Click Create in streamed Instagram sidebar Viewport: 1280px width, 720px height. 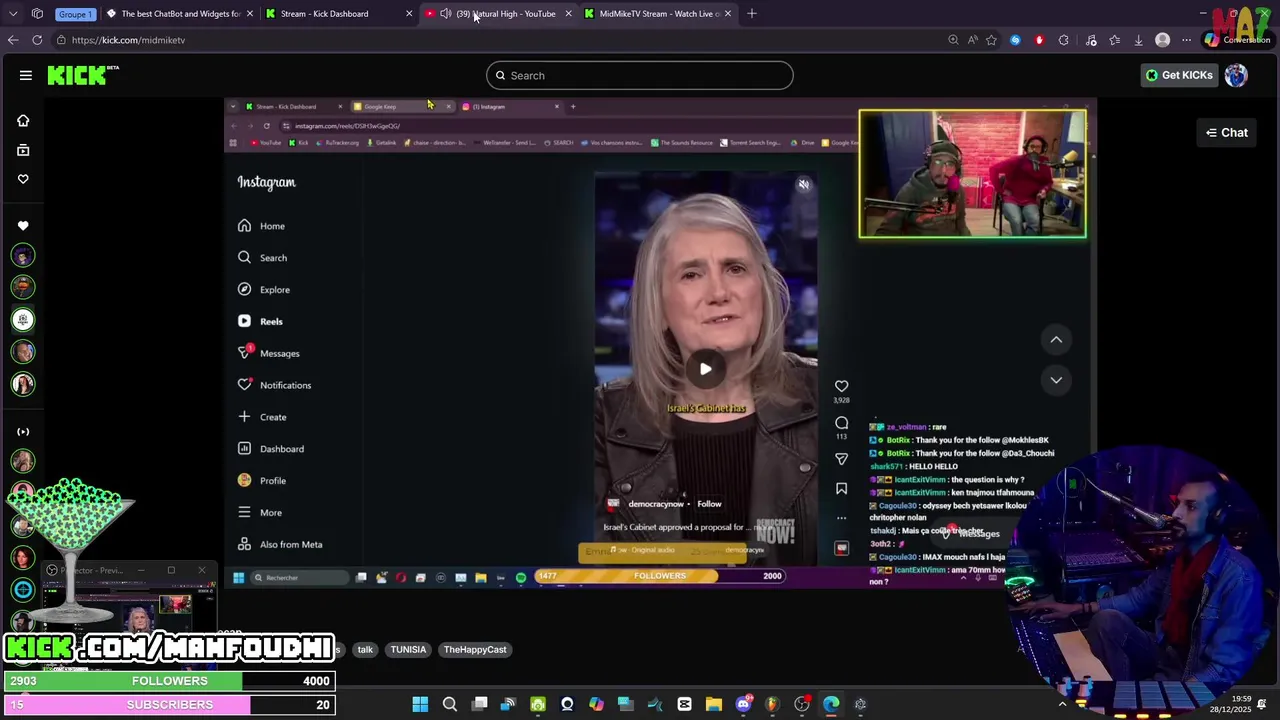coord(262,417)
